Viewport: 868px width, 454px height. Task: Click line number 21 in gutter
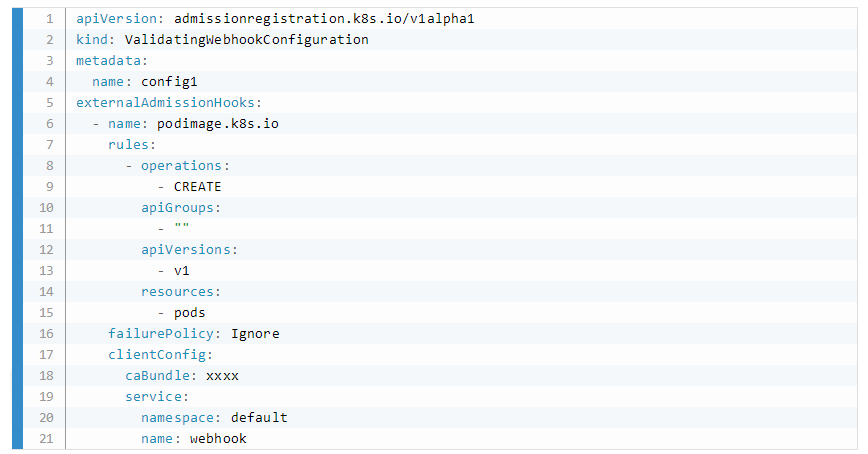tap(46, 439)
